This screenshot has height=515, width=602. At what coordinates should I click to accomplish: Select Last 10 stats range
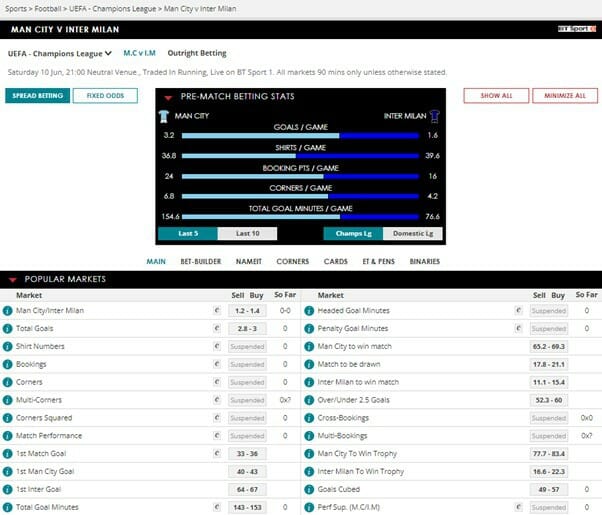[x=247, y=233]
